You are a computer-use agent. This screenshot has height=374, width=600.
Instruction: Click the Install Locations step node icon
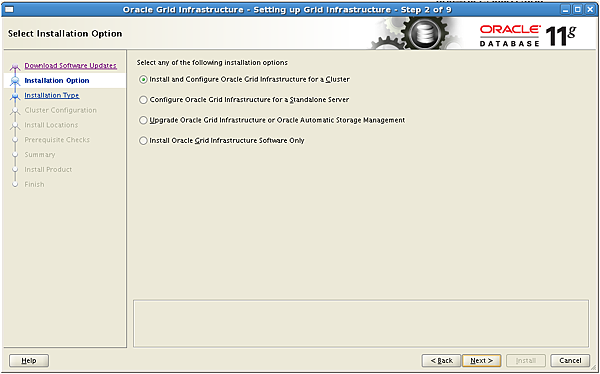[x=15, y=126]
